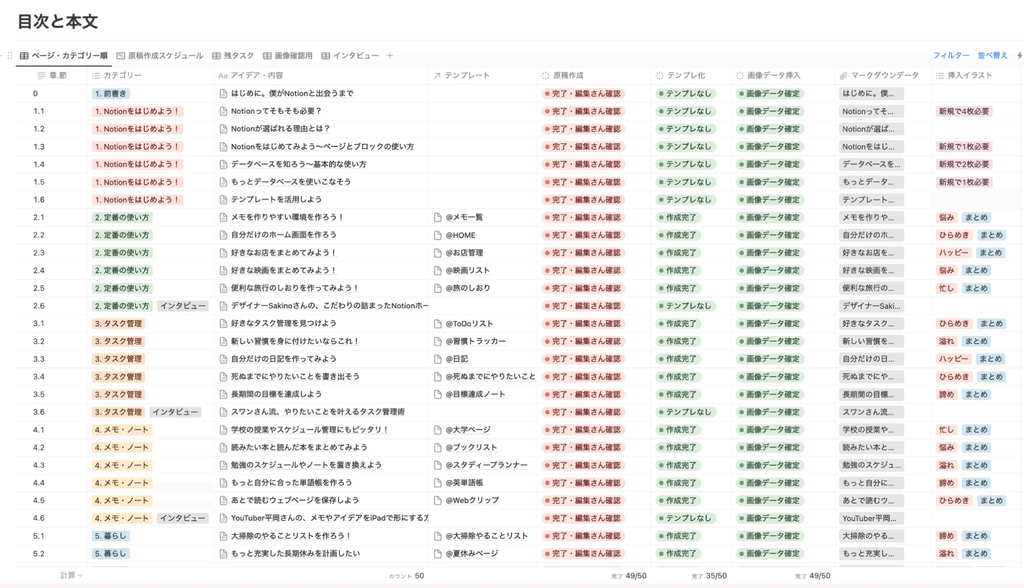Click template page icon for @Webクリップ

(438, 500)
